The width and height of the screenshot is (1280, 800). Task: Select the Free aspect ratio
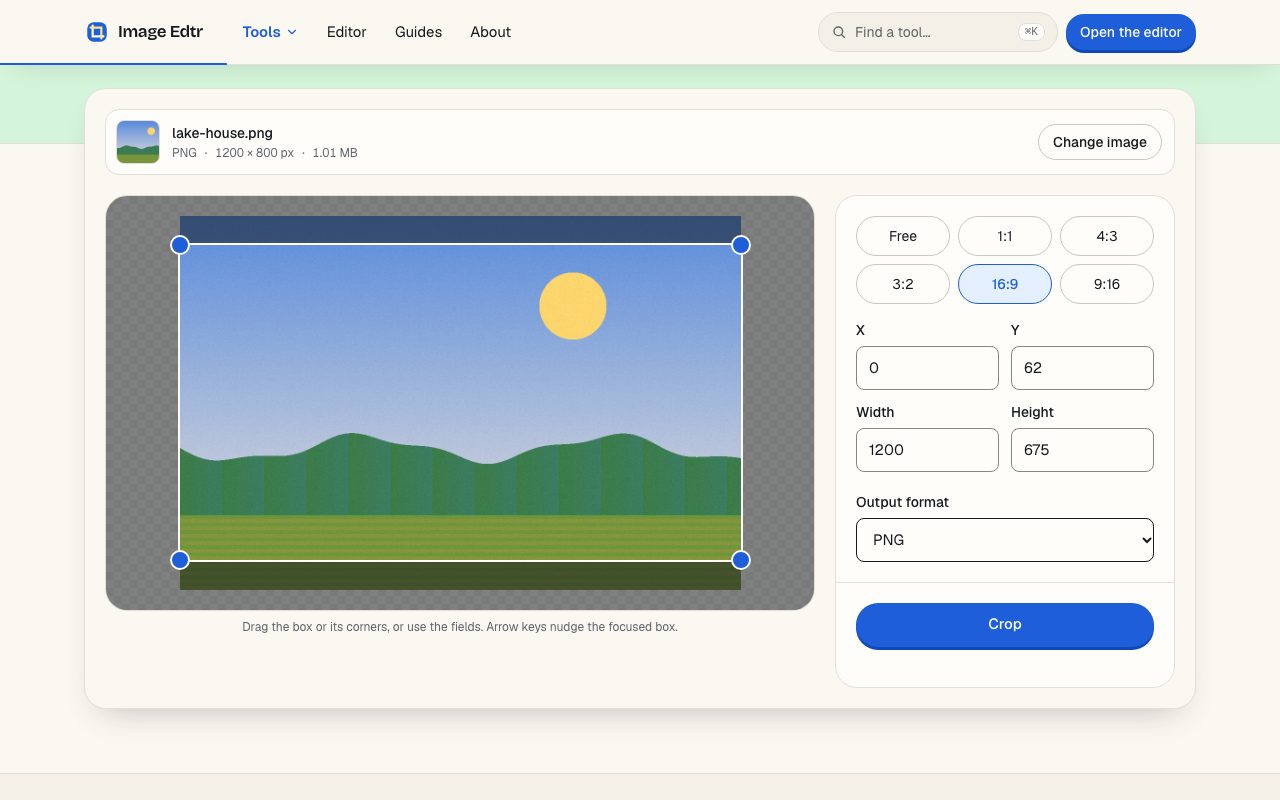coord(903,236)
